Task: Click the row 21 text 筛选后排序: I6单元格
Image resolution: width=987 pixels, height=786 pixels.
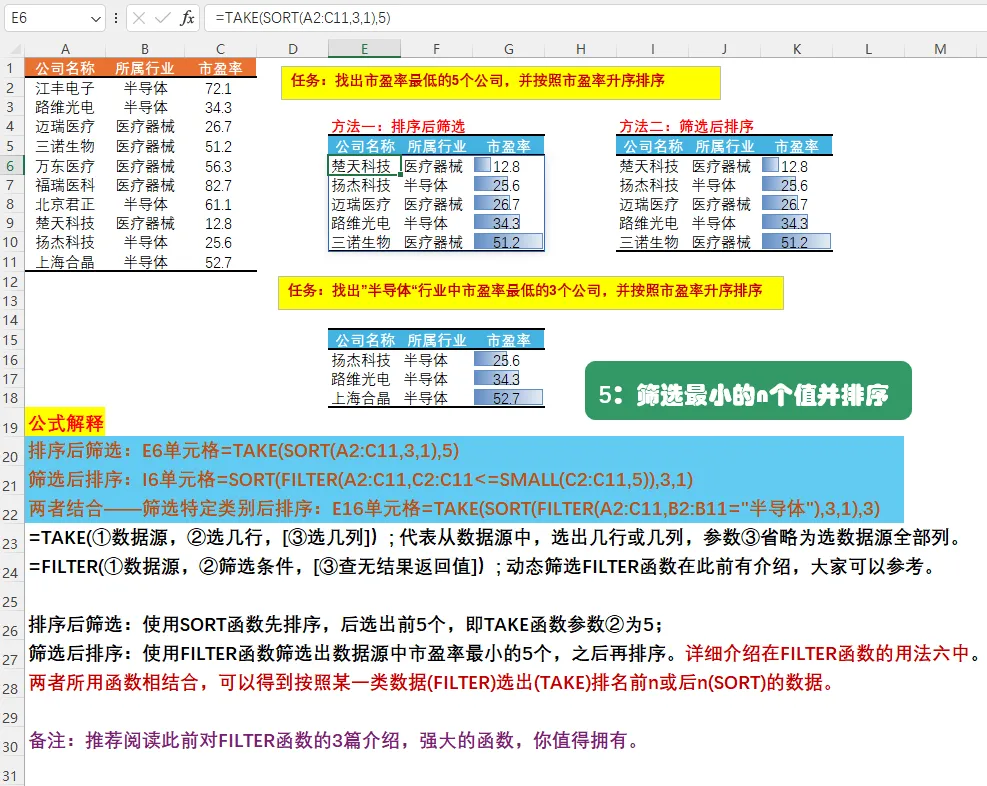Action: pos(360,480)
